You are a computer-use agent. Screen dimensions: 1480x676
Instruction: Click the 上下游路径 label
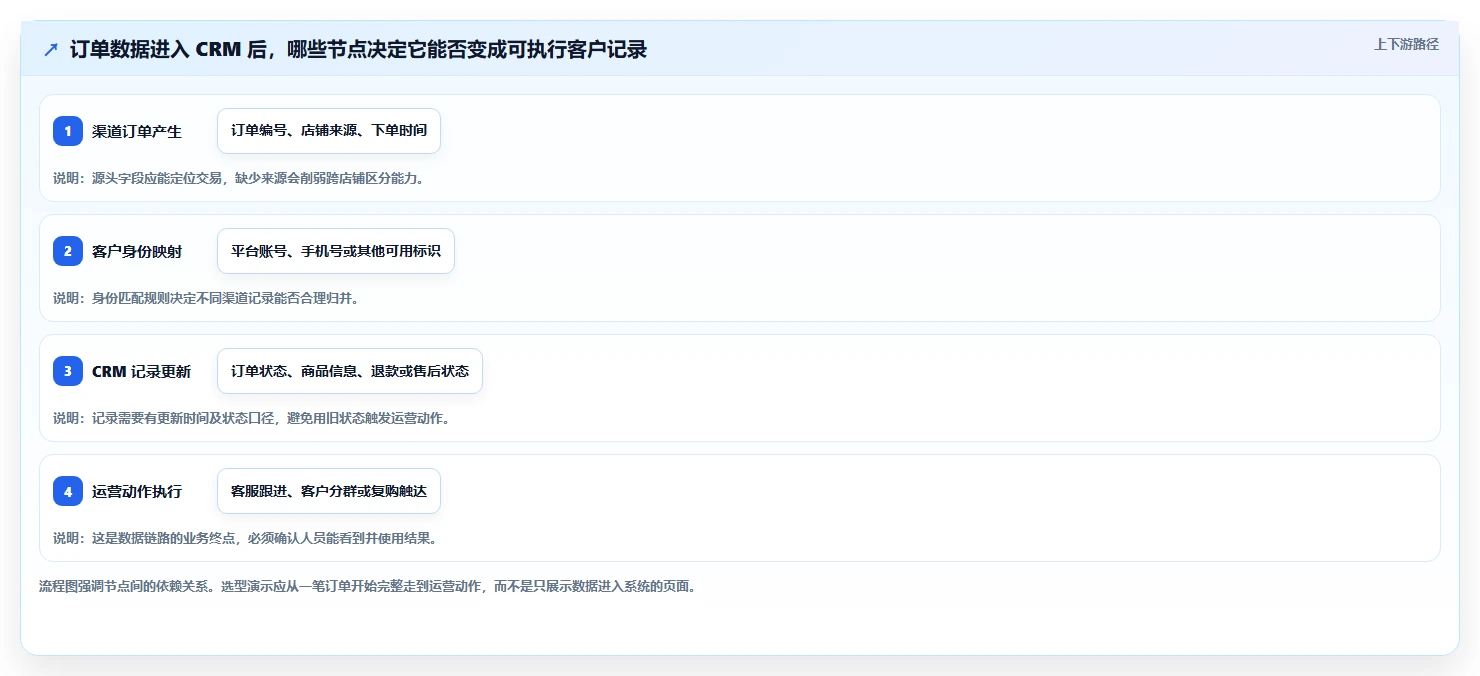click(x=1406, y=44)
